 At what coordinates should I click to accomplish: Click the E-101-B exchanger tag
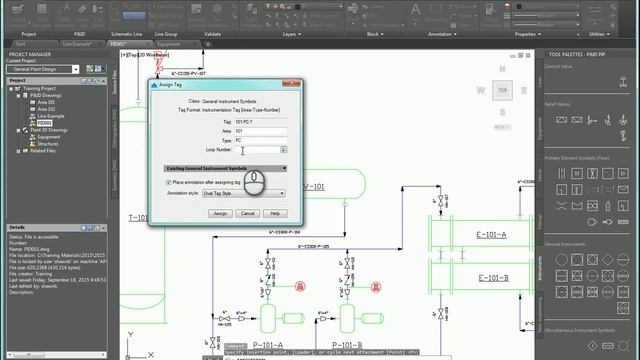point(493,278)
